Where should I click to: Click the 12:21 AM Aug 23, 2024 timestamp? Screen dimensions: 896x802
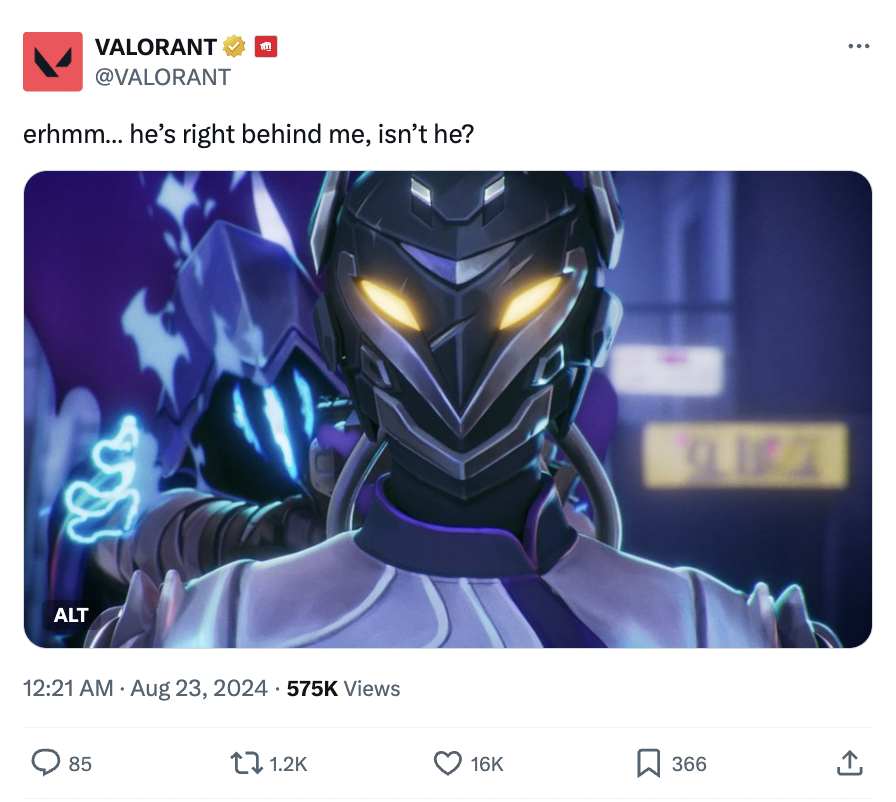click(145, 688)
